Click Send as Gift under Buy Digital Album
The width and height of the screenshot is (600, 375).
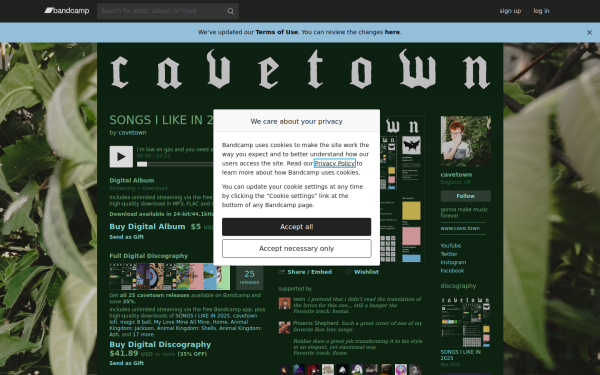(x=127, y=237)
